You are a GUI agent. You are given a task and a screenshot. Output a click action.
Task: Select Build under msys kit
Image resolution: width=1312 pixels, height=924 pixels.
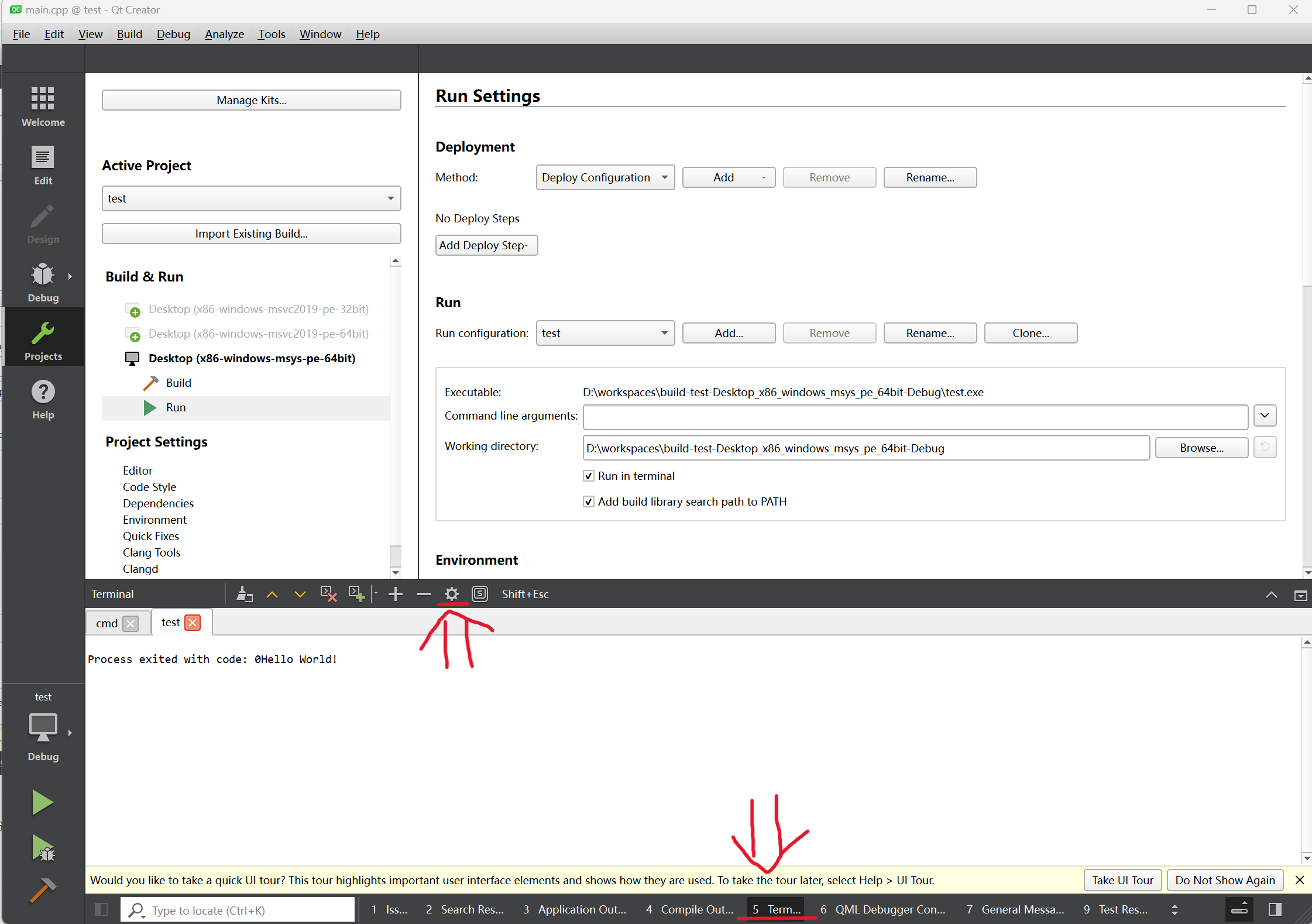178,383
